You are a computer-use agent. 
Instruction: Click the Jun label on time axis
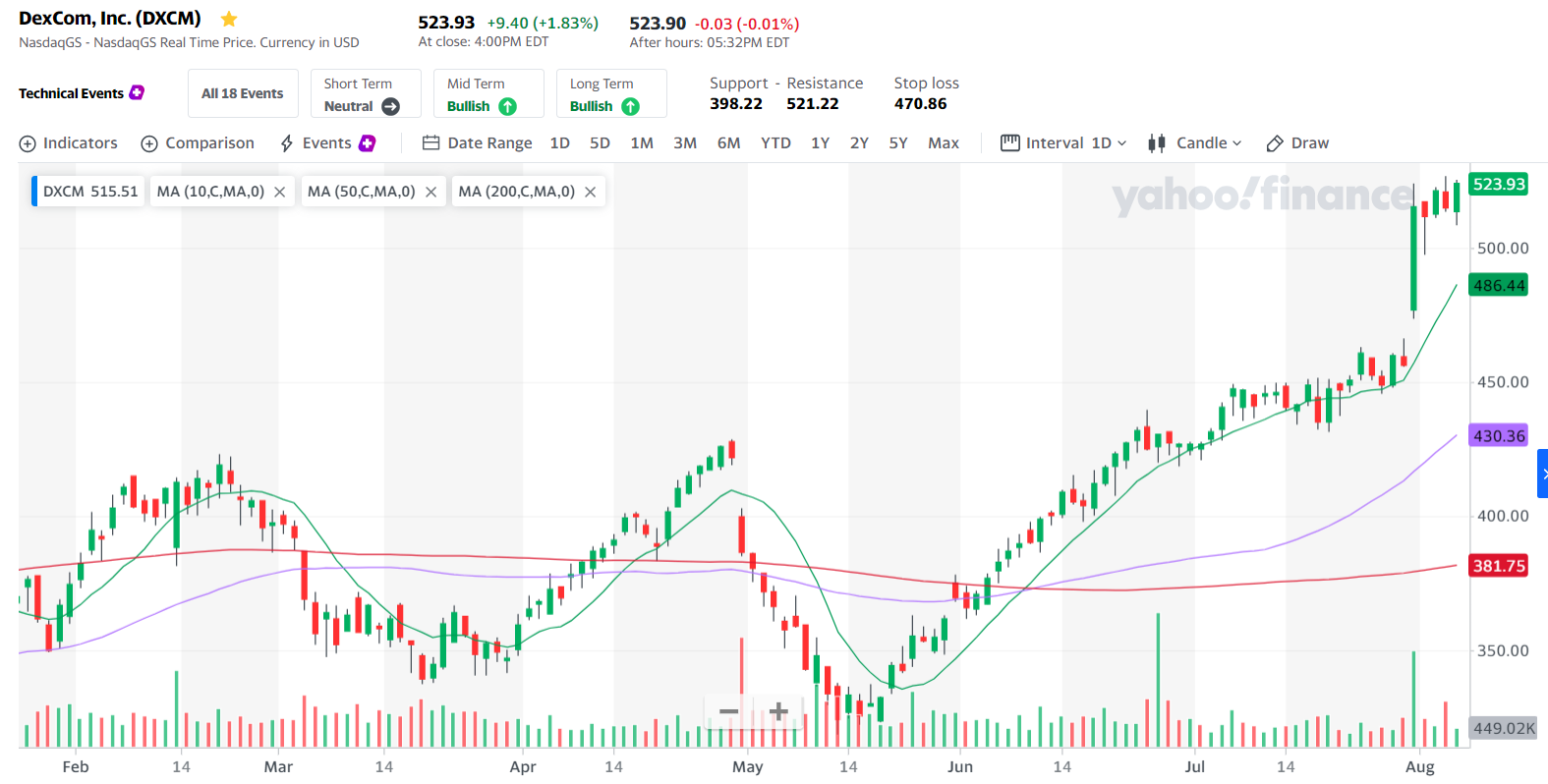(960, 766)
